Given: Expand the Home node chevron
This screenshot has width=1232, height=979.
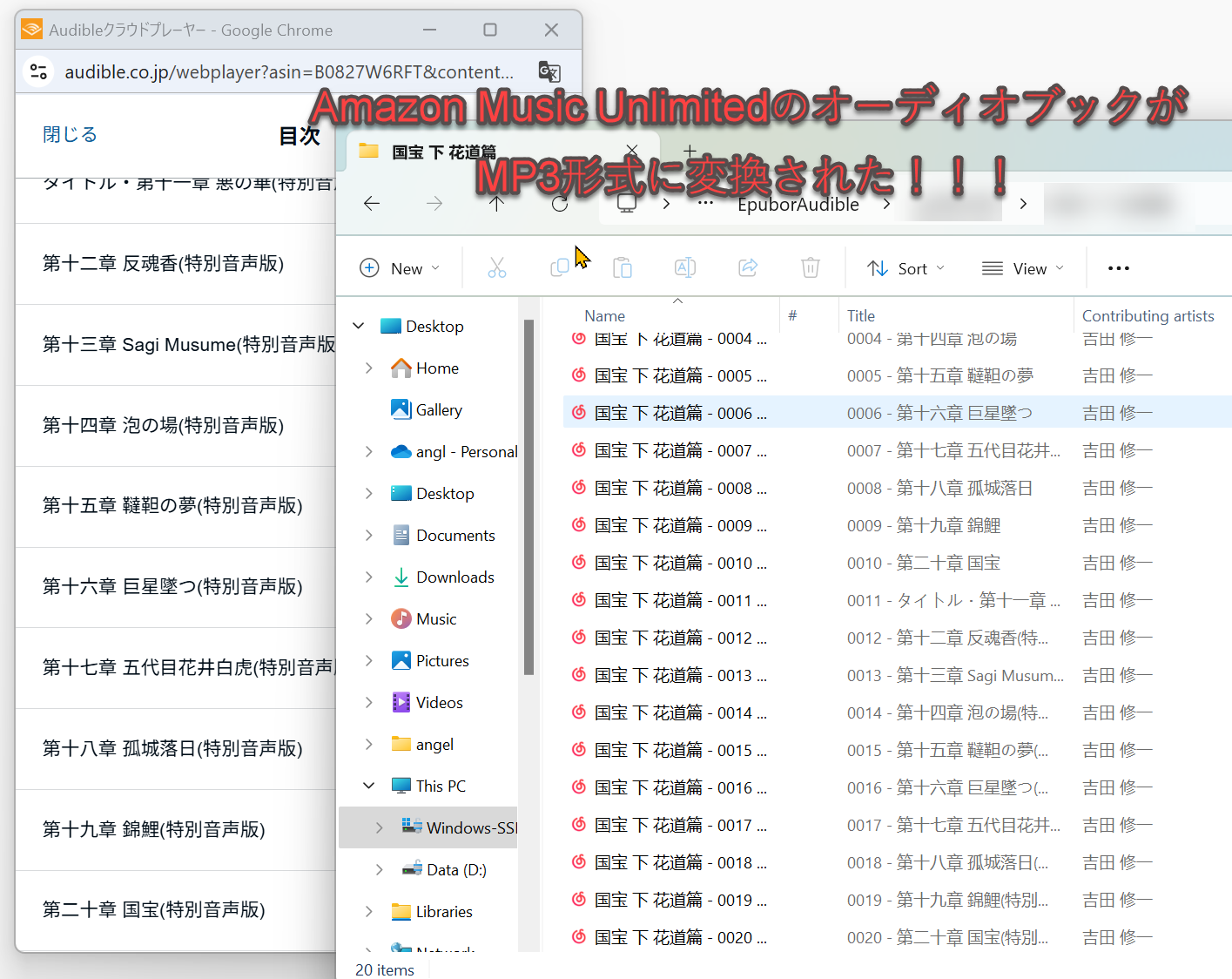Looking at the screenshot, I should [x=369, y=368].
